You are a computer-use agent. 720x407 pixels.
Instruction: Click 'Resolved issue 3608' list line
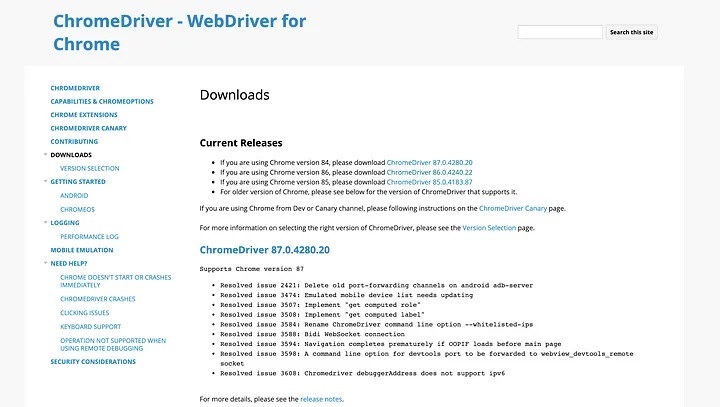(x=362, y=373)
